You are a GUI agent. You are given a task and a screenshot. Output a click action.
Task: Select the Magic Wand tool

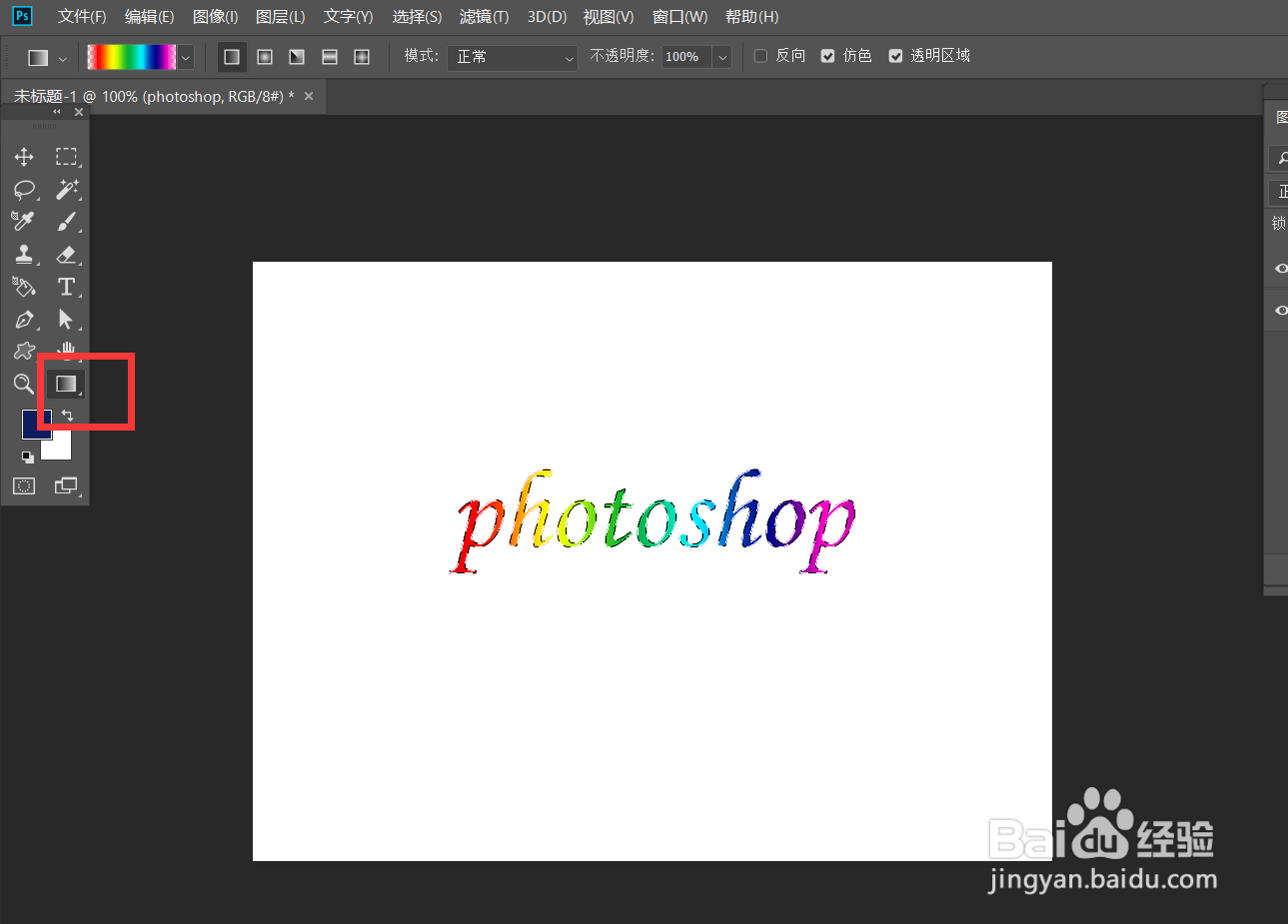coord(66,190)
